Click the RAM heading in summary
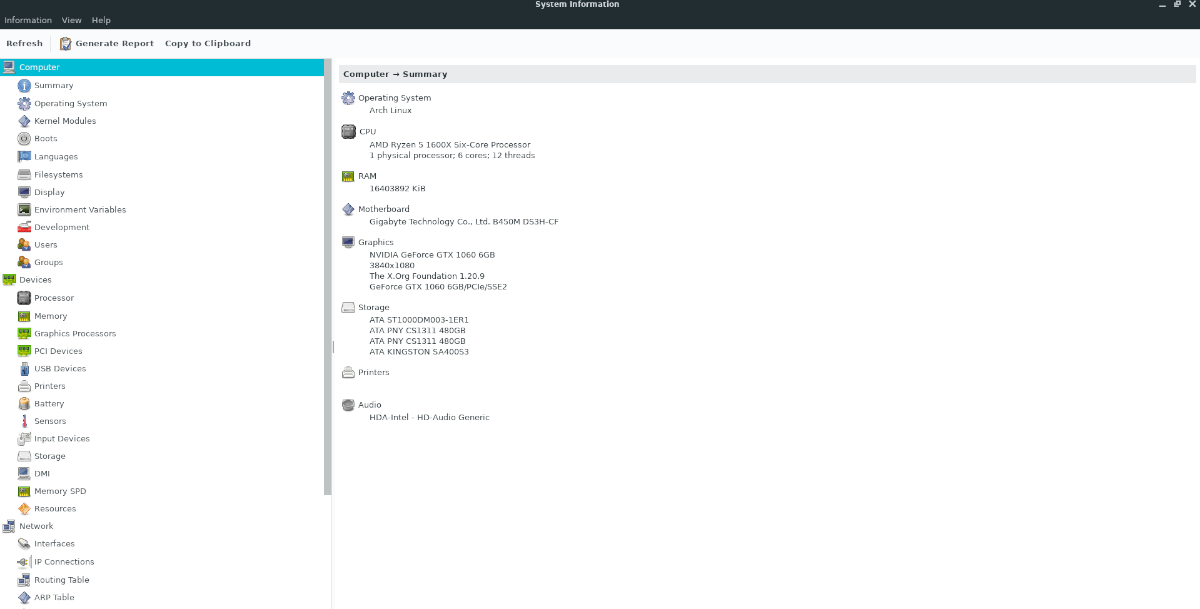This screenshot has width=1200, height=609. tap(367, 176)
